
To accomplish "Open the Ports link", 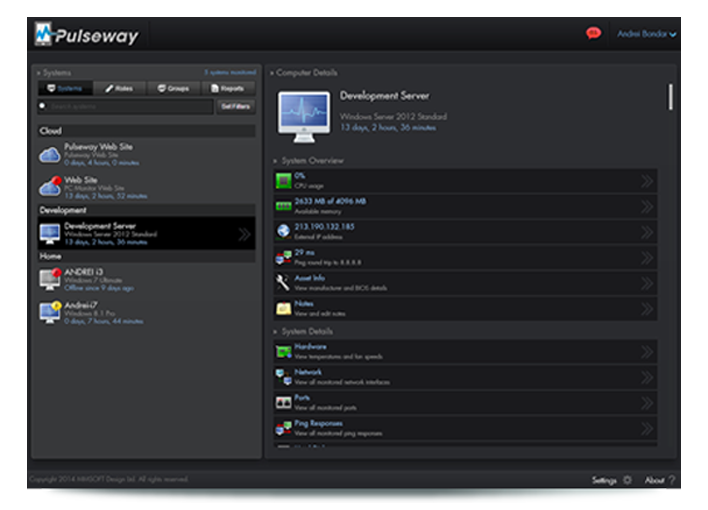I will [x=302, y=398].
